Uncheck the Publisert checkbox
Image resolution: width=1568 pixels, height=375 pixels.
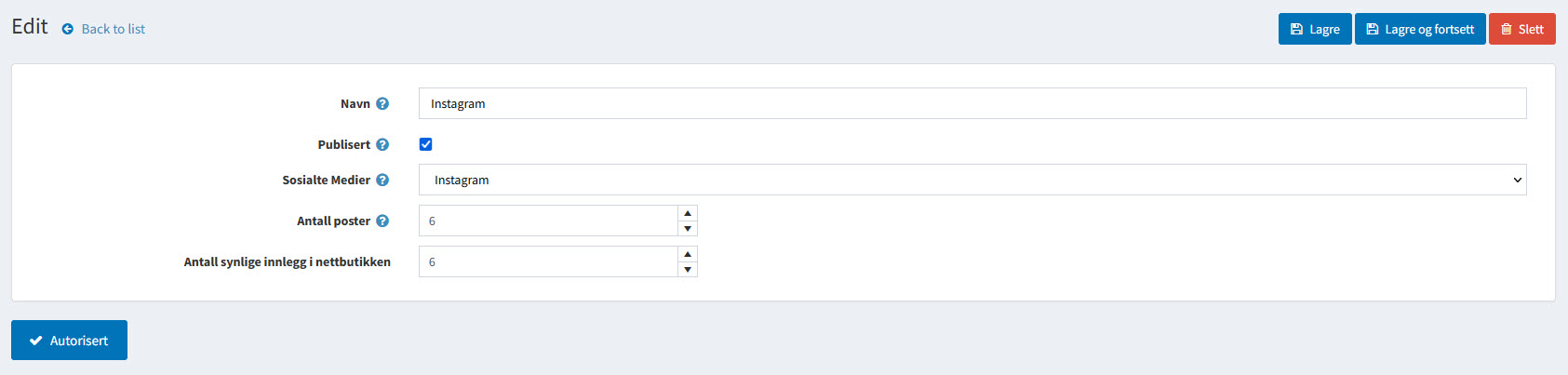(426, 144)
